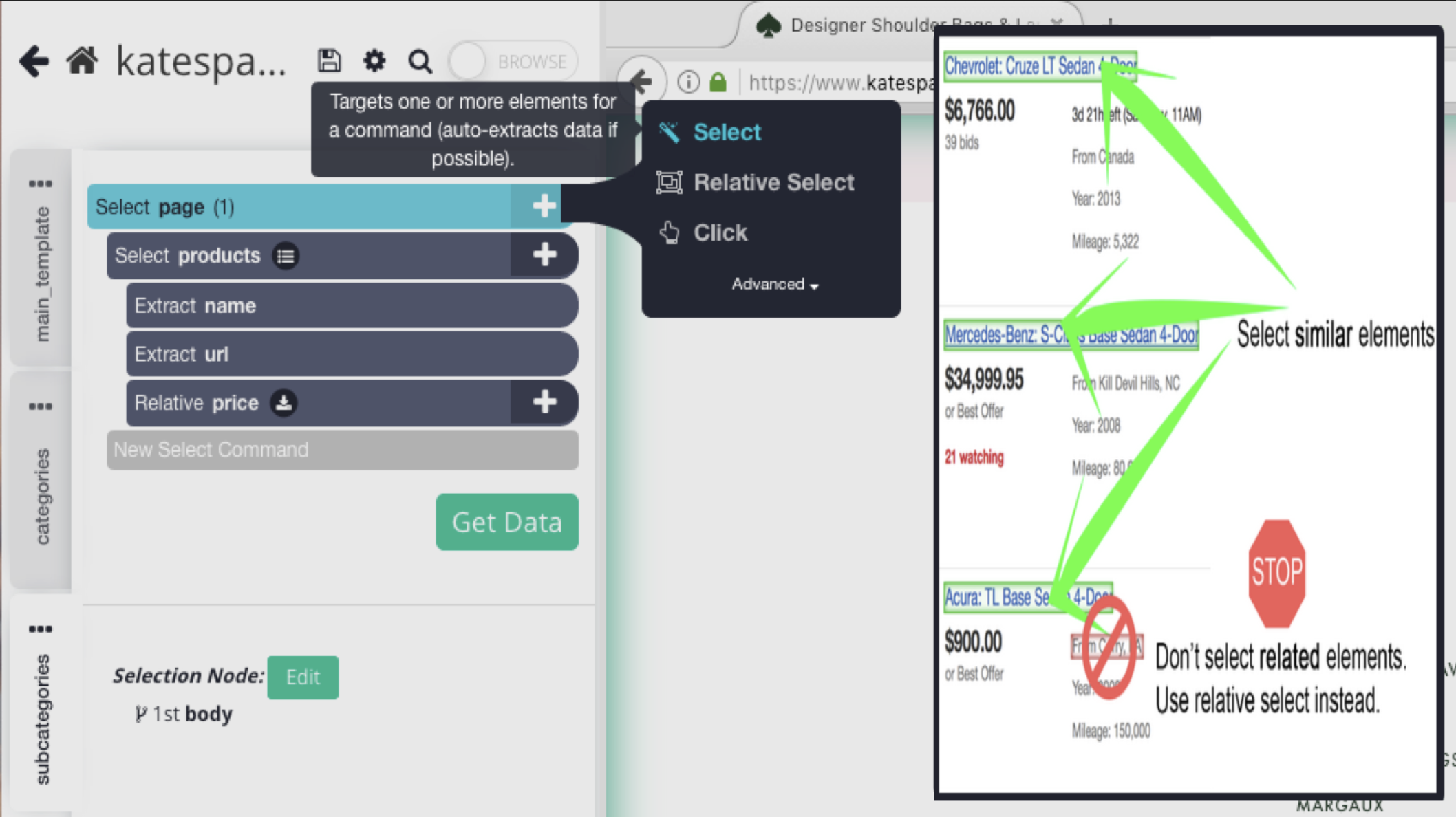Click the '39 bids' text

[x=961, y=143]
